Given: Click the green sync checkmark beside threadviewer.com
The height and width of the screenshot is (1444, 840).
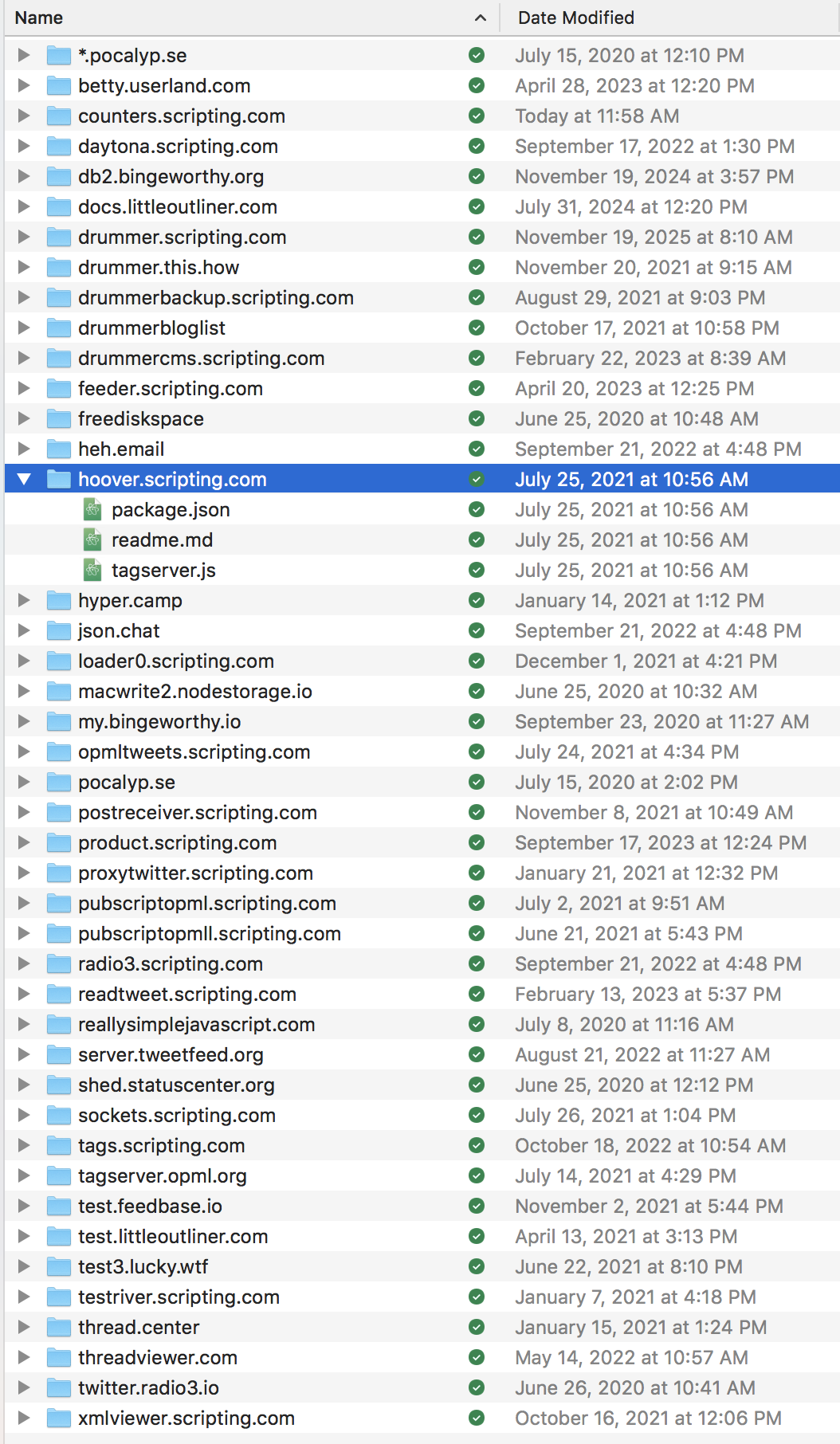Looking at the screenshot, I should coord(477,1358).
